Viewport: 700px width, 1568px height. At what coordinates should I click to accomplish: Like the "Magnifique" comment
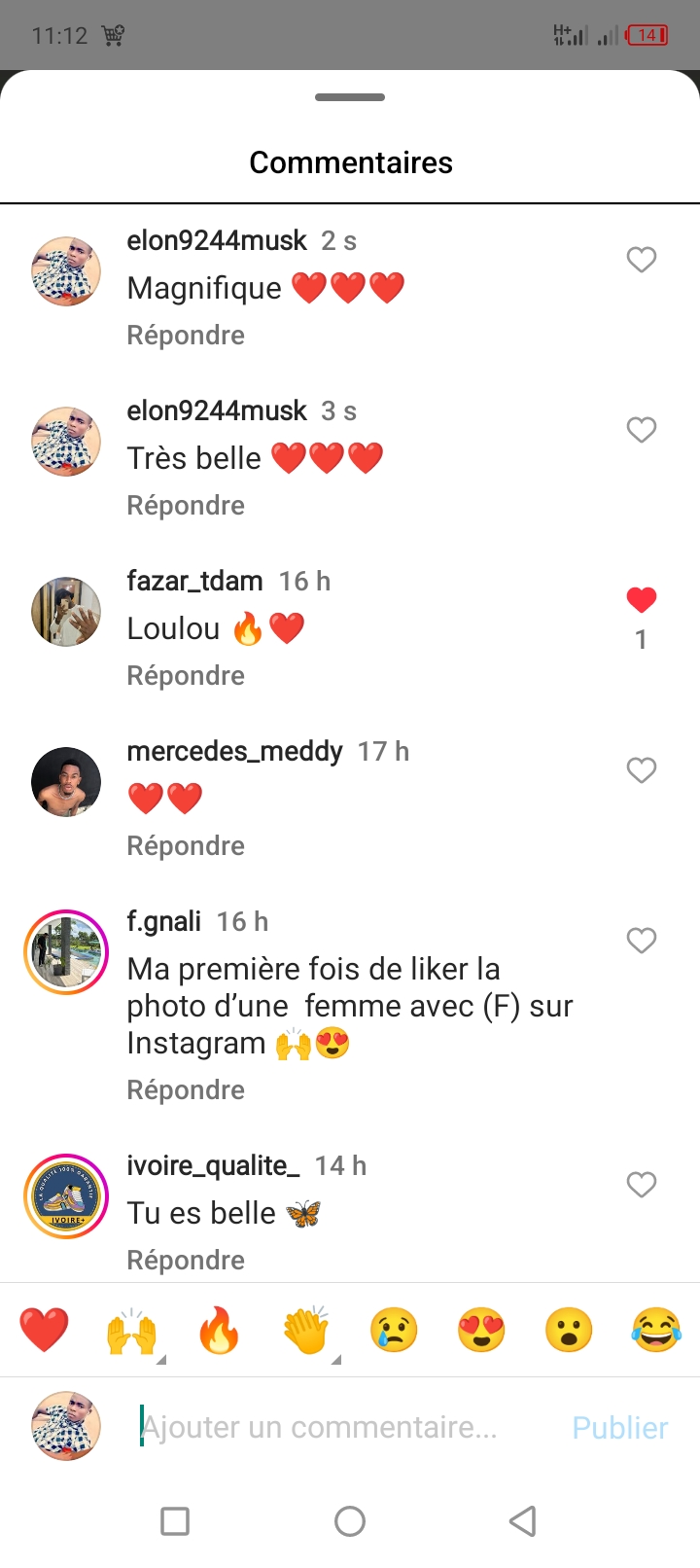(x=641, y=260)
